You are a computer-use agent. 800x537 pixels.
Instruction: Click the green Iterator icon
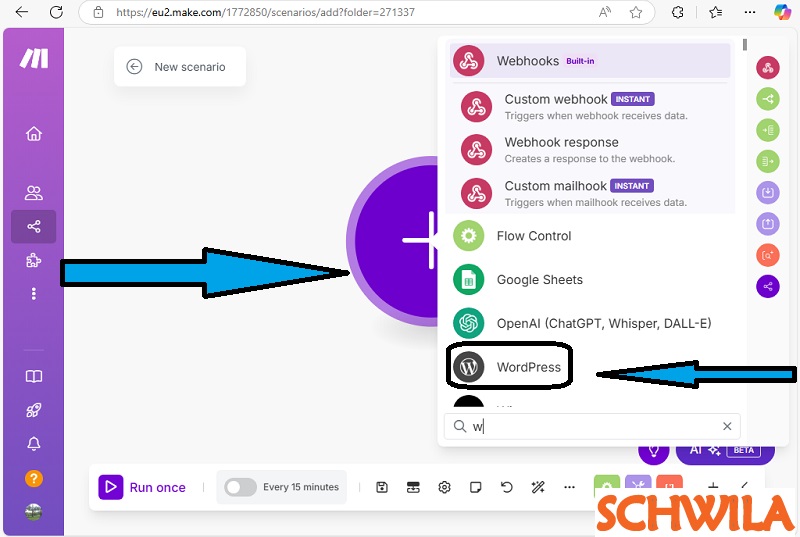pyautogui.click(x=767, y=161)
